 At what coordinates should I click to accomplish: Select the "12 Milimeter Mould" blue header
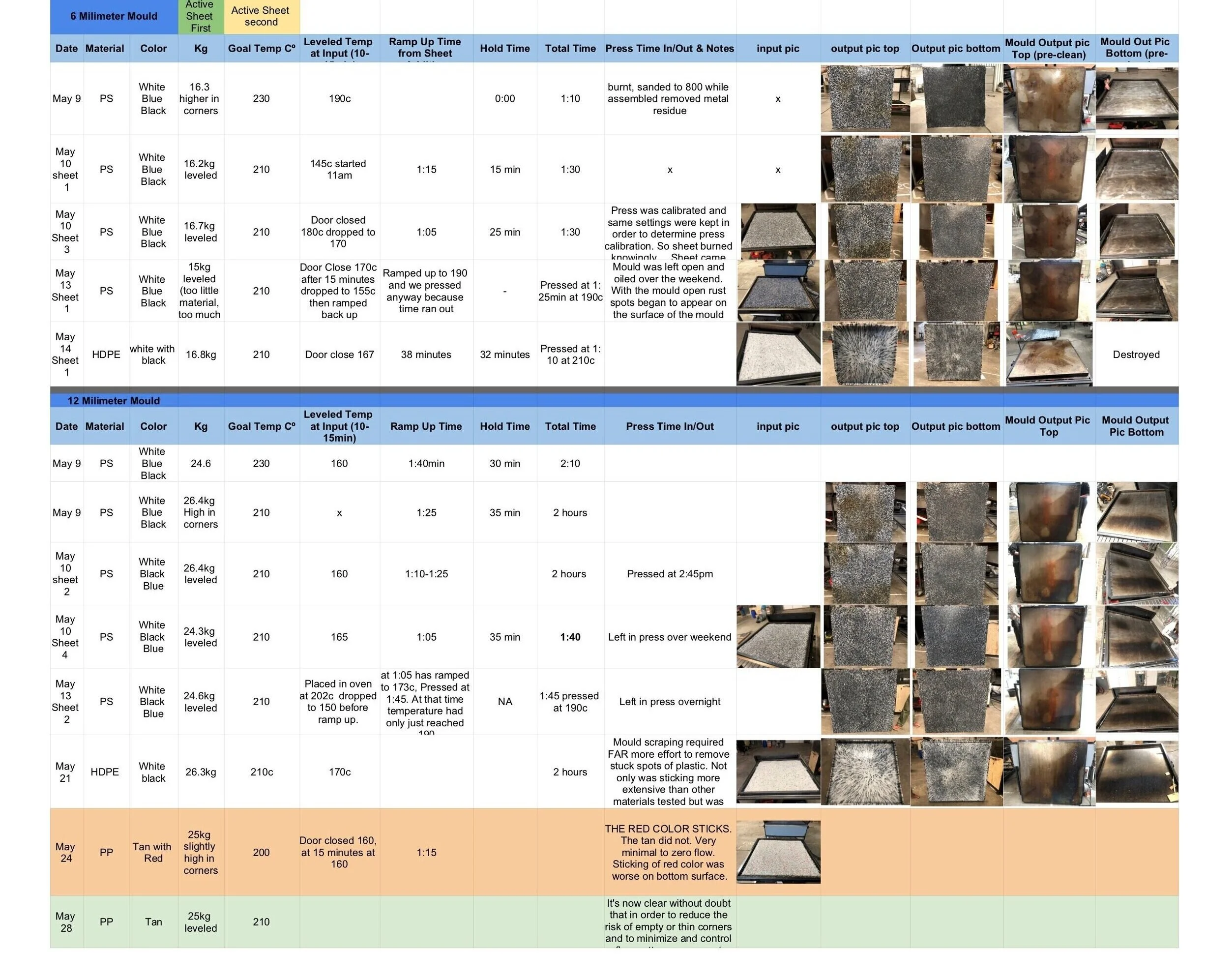click(x=113, y=400)
